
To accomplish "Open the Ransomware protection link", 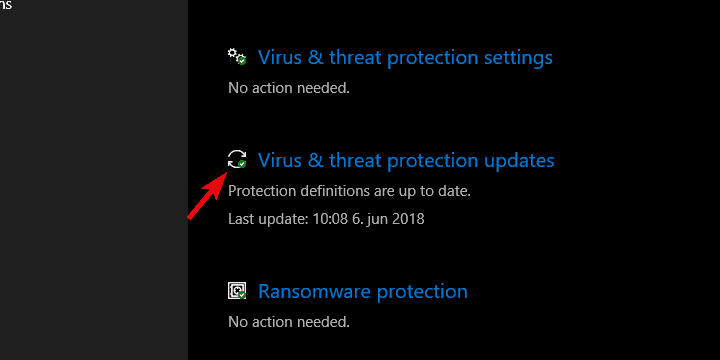I will (363, 292).
